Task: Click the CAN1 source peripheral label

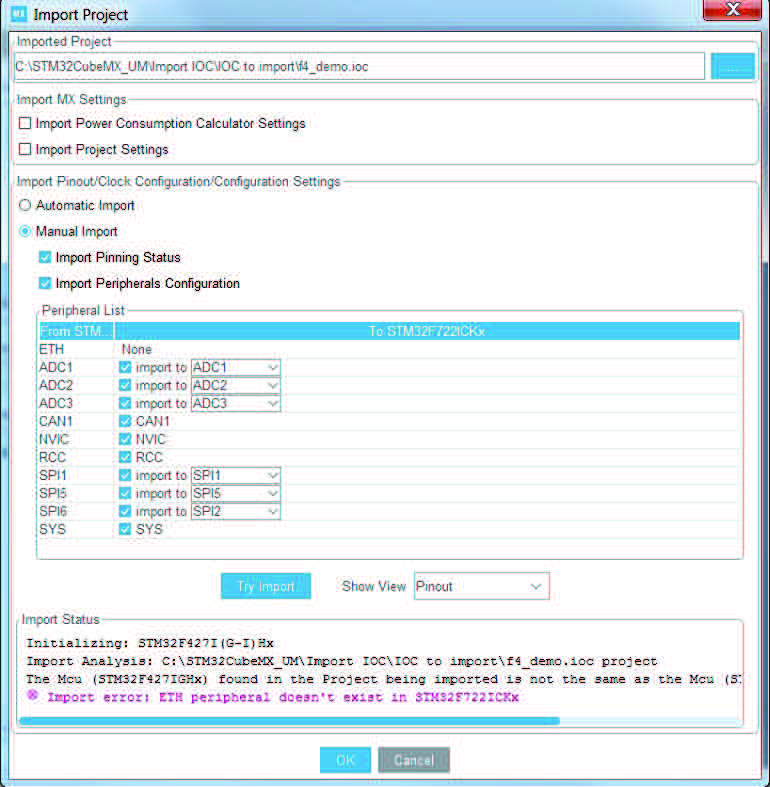Action: [56, 421]
